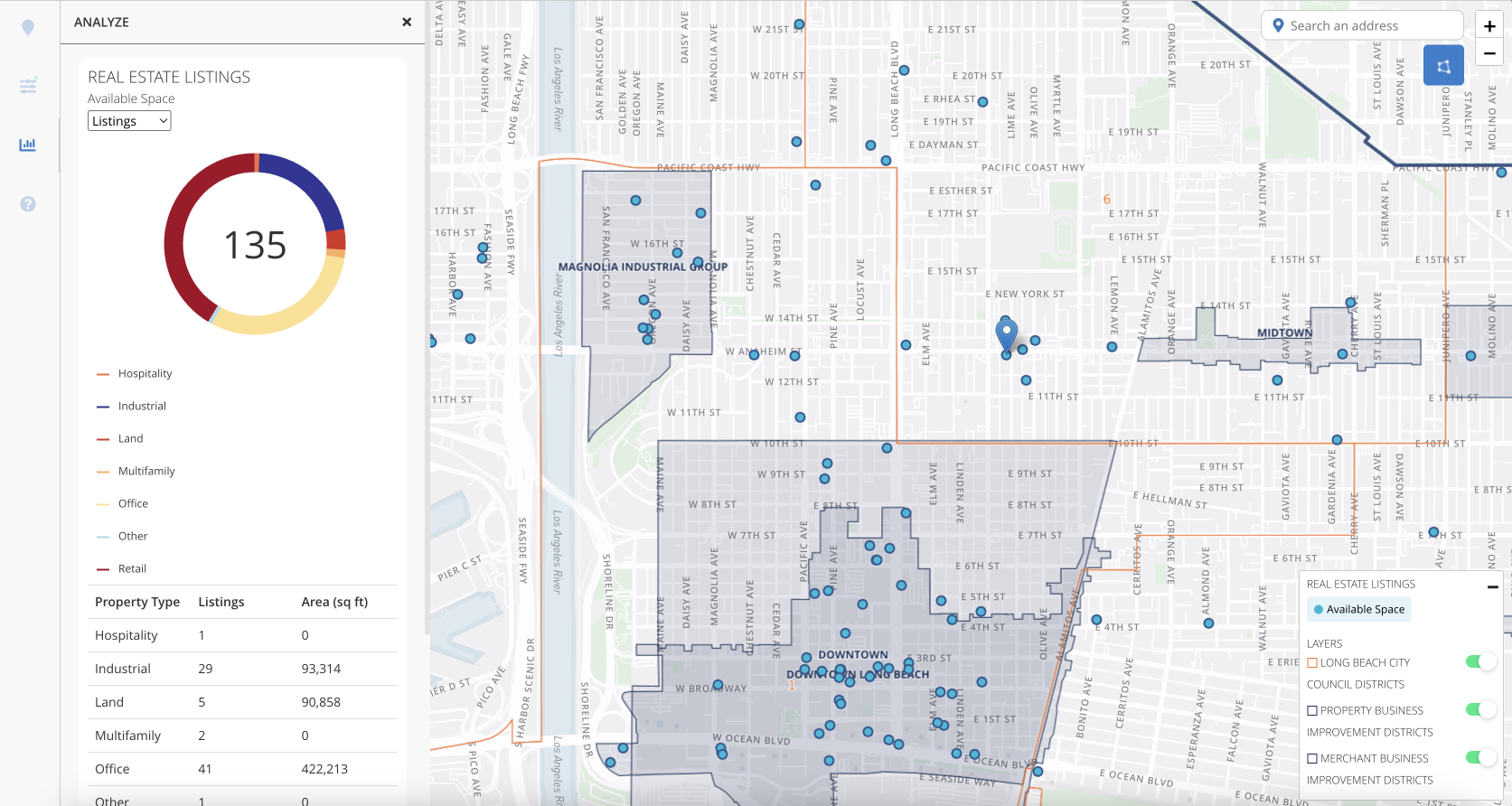
Task: Click the listing dot on E Rhea St
Action: pos(982,102)
